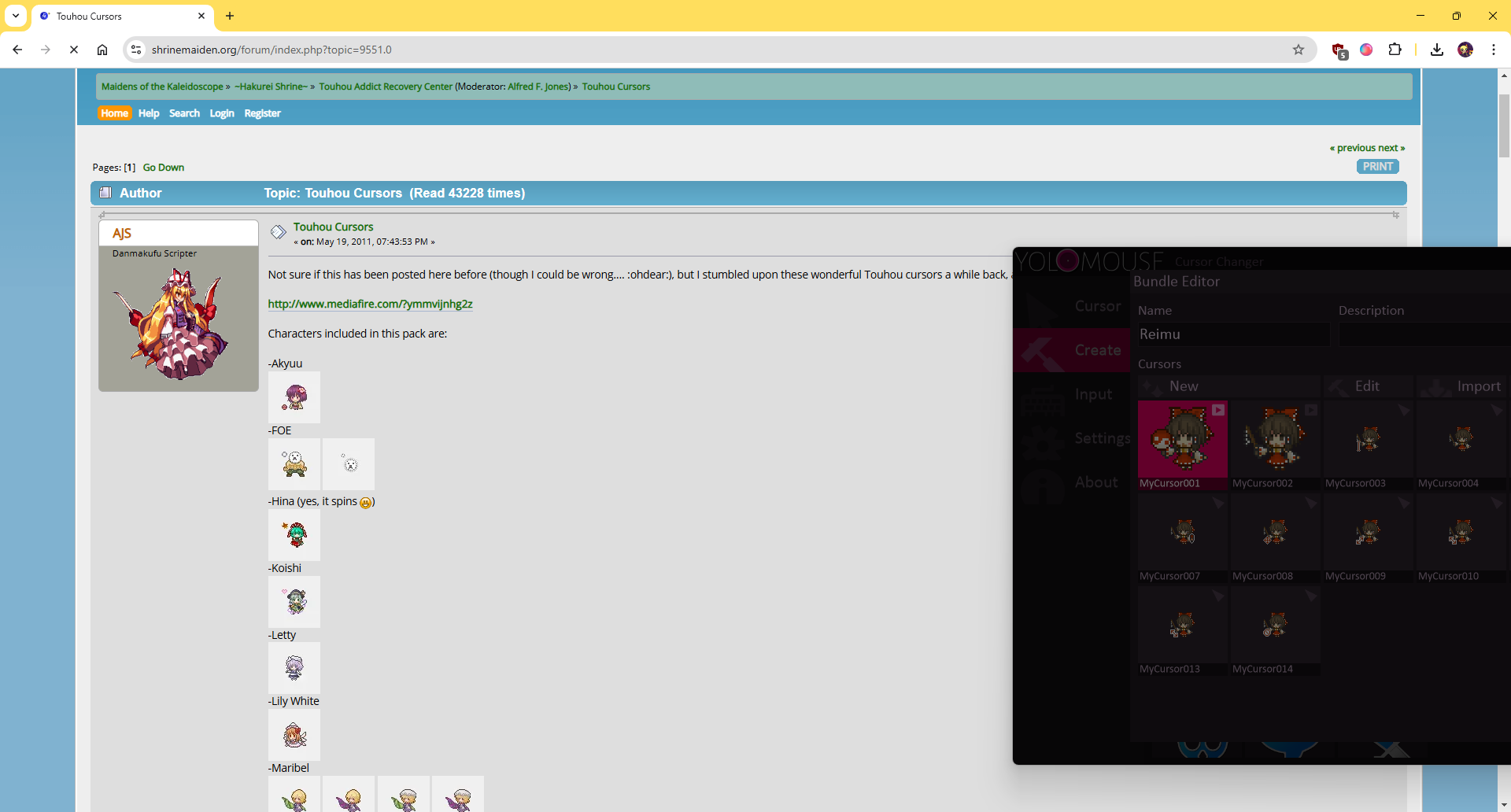
Task: Switch to Input tab in YoloMouse
Action: 1073,394
